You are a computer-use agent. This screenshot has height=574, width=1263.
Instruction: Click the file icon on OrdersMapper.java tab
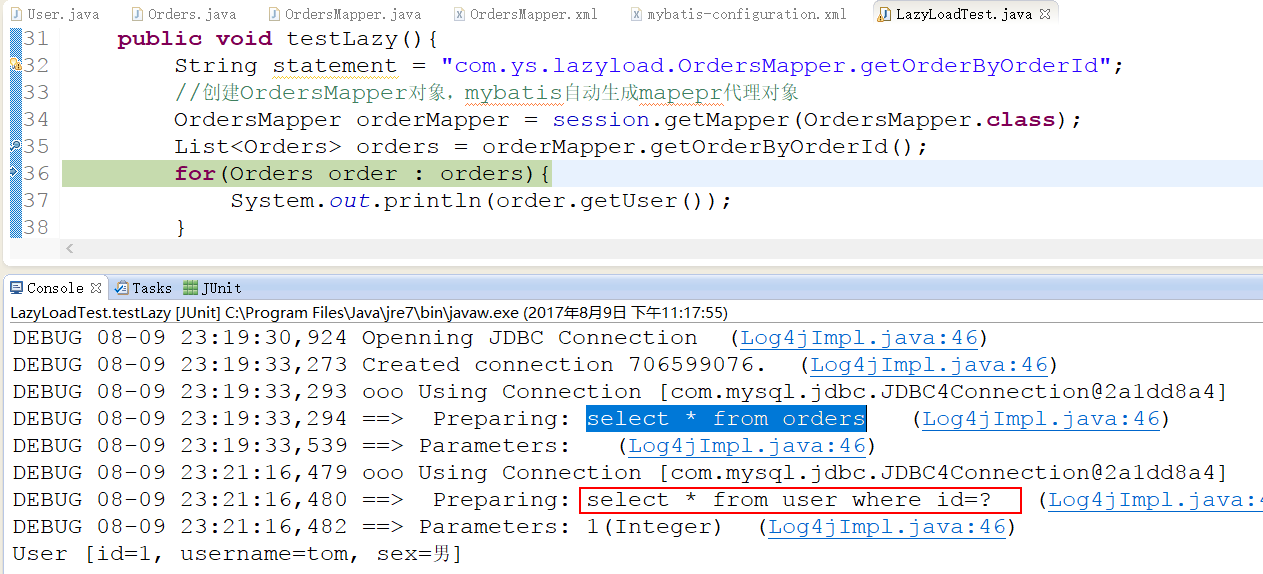coord(274,14)
